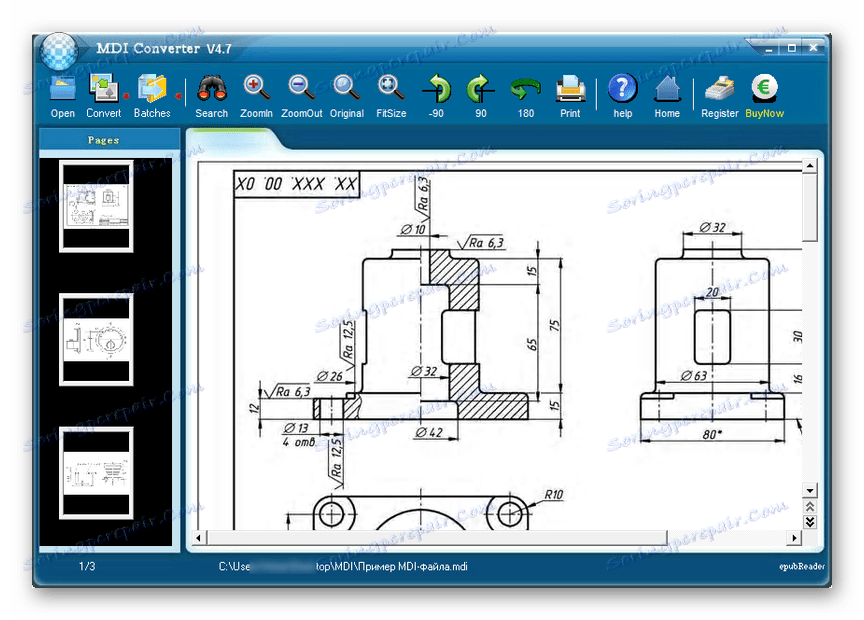Restore original size with the Original icon
The width and height of the screenshot is (864, 620).
(x=347, y=88)
